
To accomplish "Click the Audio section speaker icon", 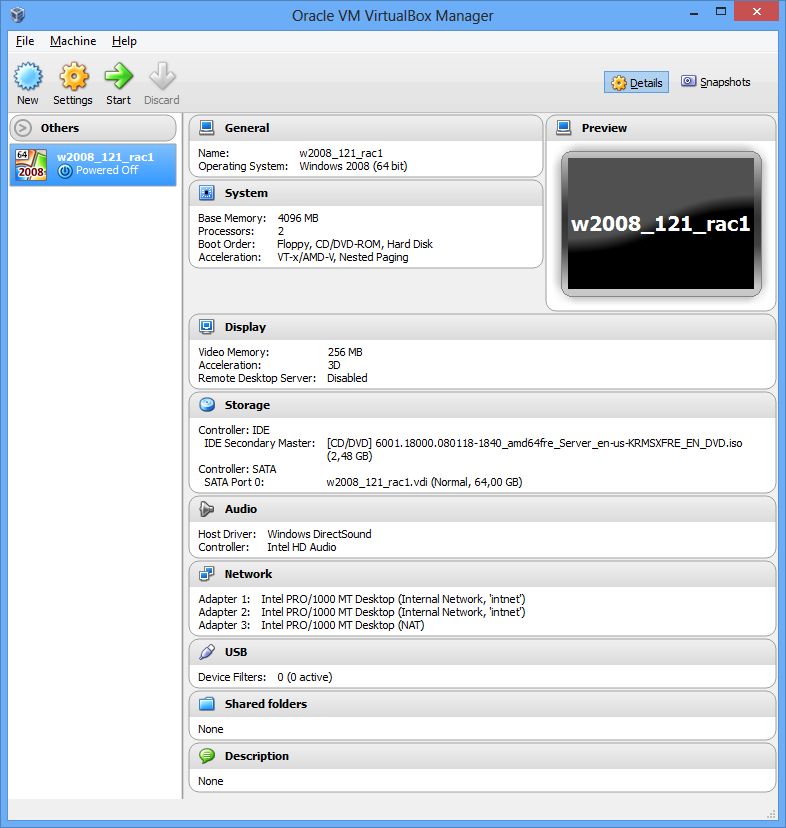I will coord(207,509).
